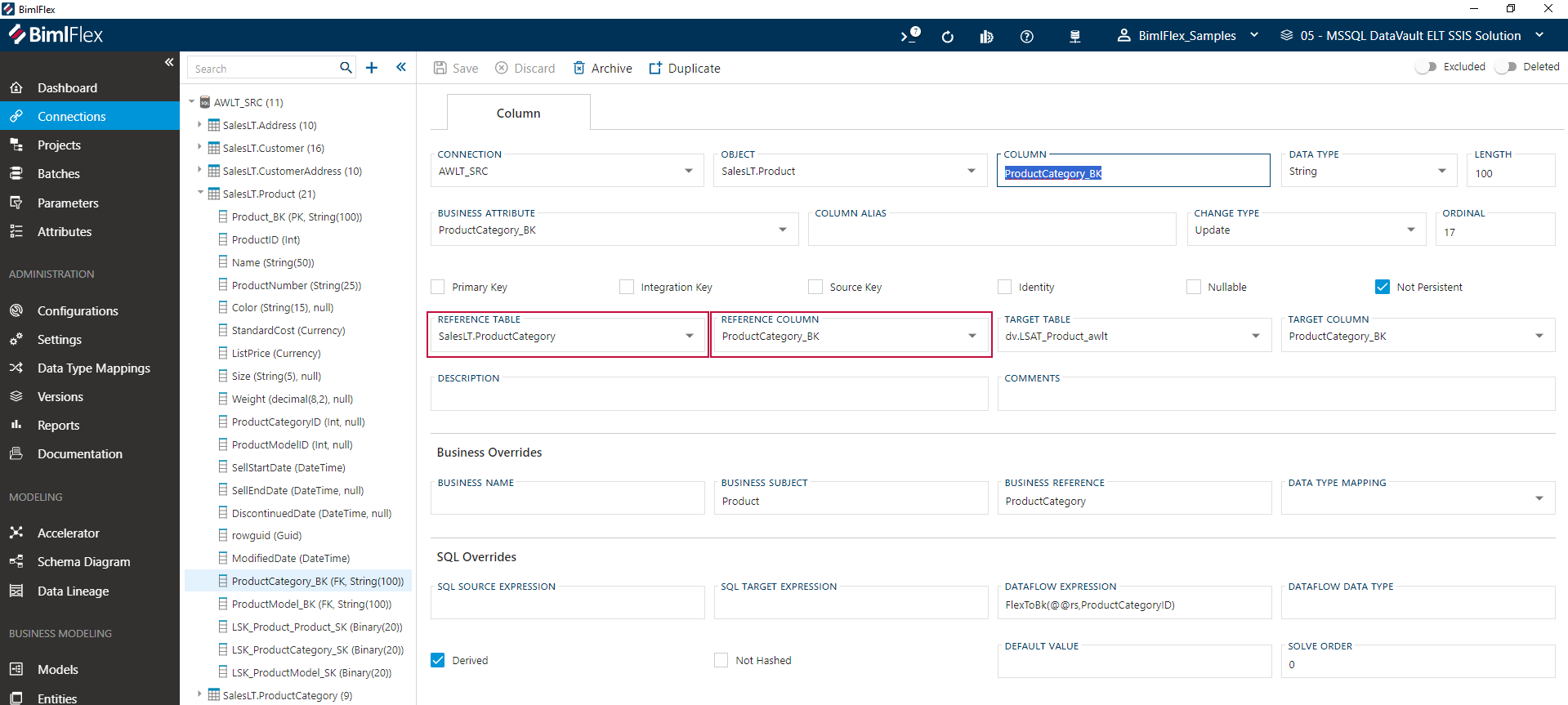Image resolution: width=1568 pixels, height=705 pixels.
Task: Open the help question mark icon
Action: pyautogui.click(x=1027, y=36)
